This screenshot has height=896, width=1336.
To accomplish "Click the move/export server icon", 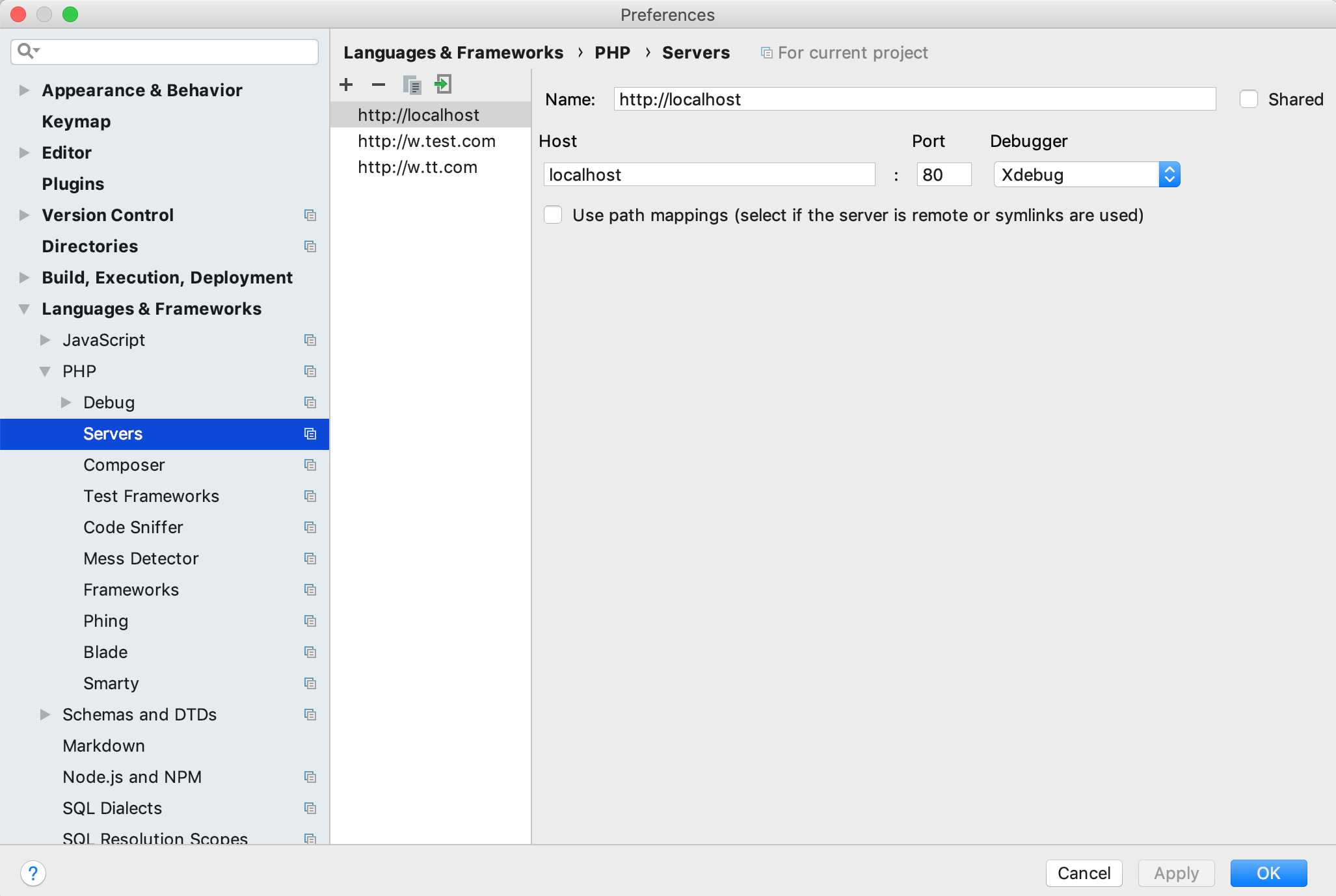I will [x=443, y=84].
